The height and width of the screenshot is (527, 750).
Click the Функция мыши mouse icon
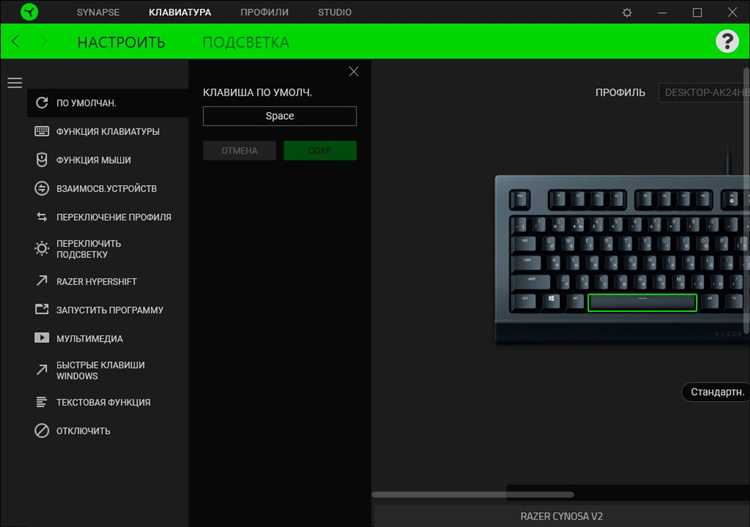click(x=42, y=160)
